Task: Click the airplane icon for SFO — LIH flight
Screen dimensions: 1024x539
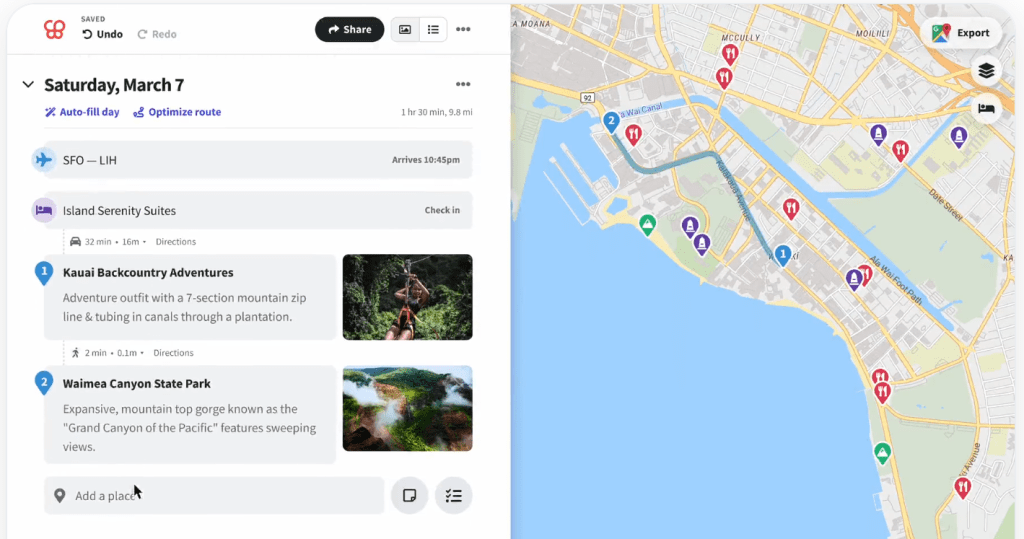Action: tap(43, 159)
